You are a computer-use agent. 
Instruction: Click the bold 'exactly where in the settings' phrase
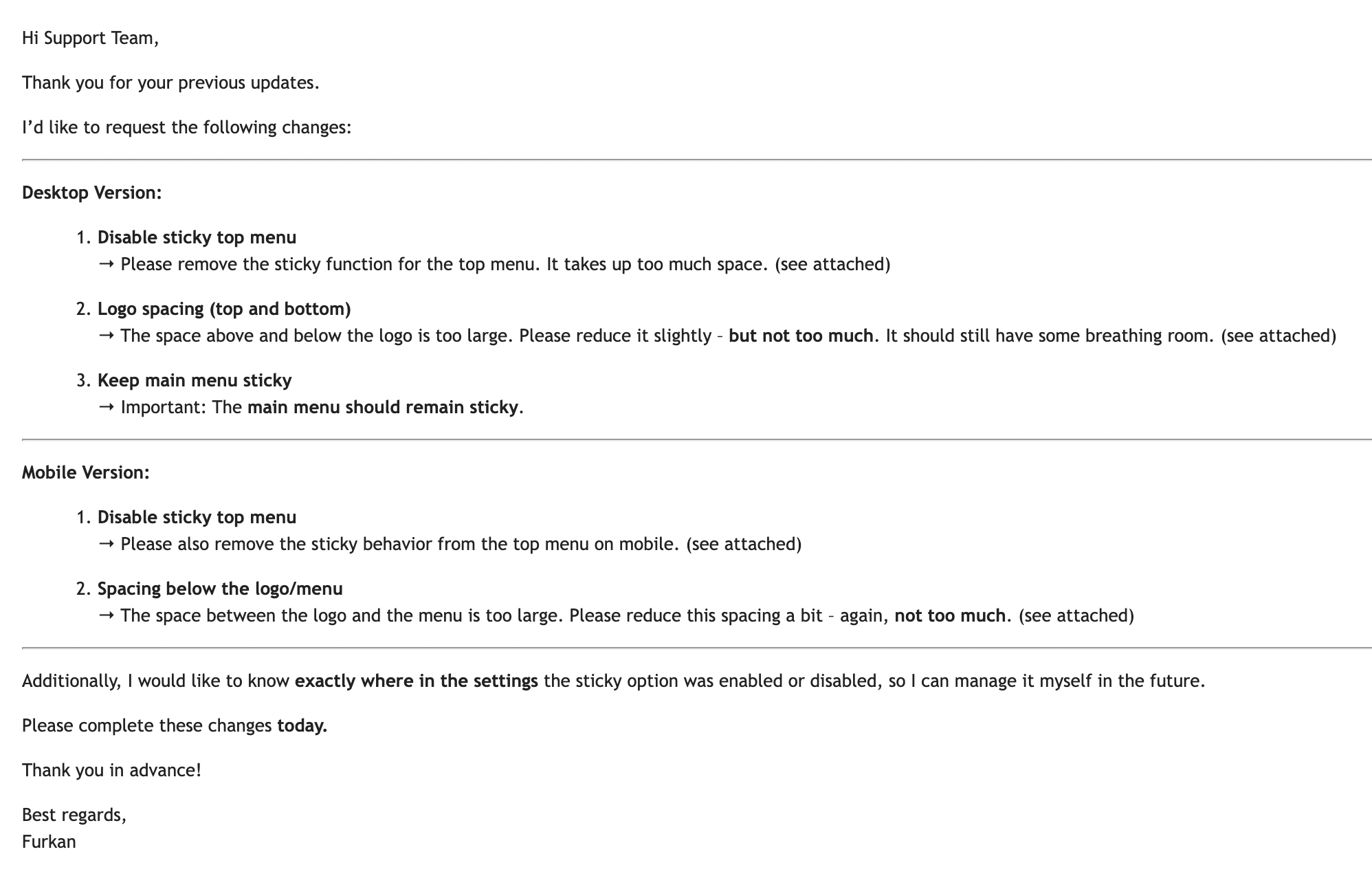(417, 681)
